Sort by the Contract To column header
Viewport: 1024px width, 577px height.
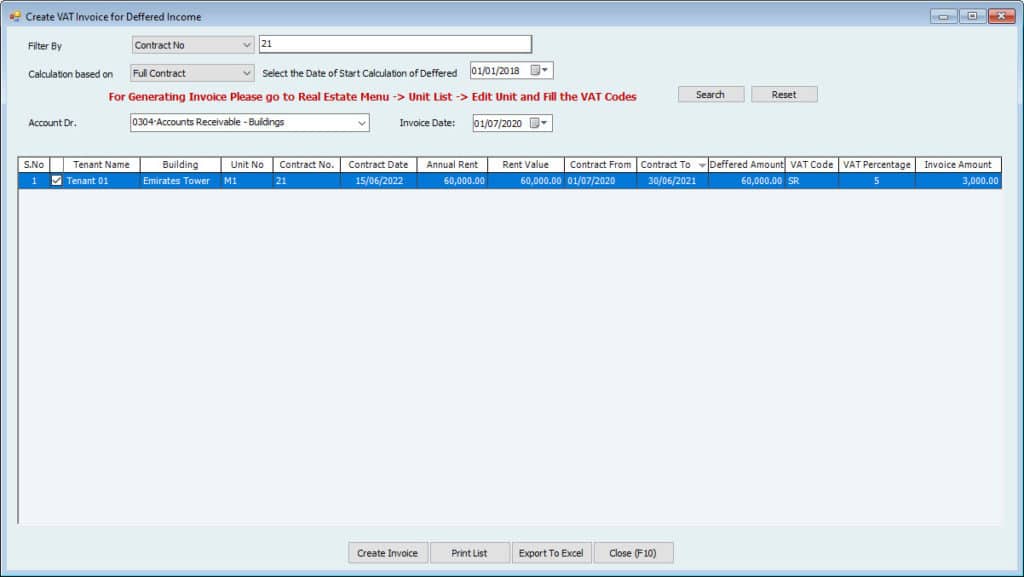(666, 165)
